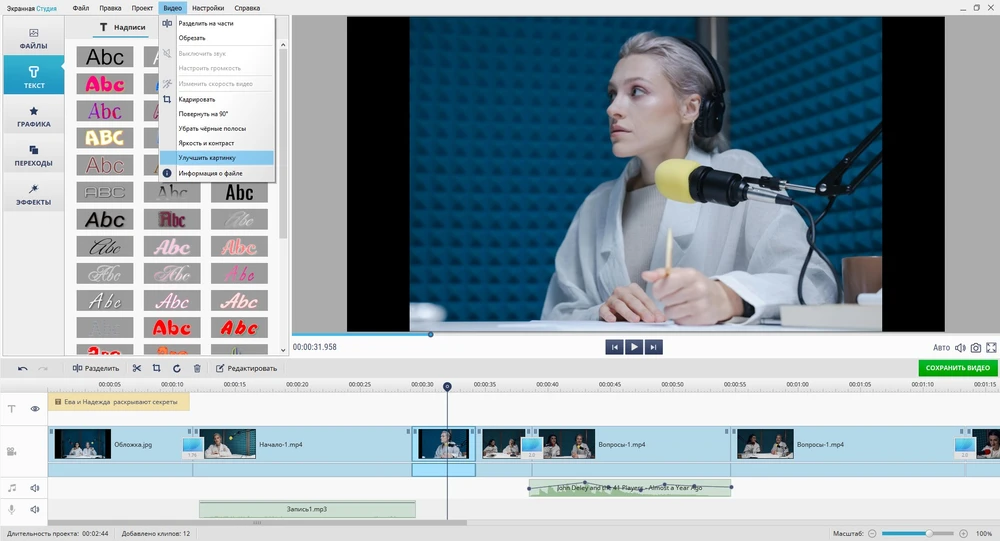
Task: Choose Улучшить картинку from Видео menu
Action: tap(207, 158)
